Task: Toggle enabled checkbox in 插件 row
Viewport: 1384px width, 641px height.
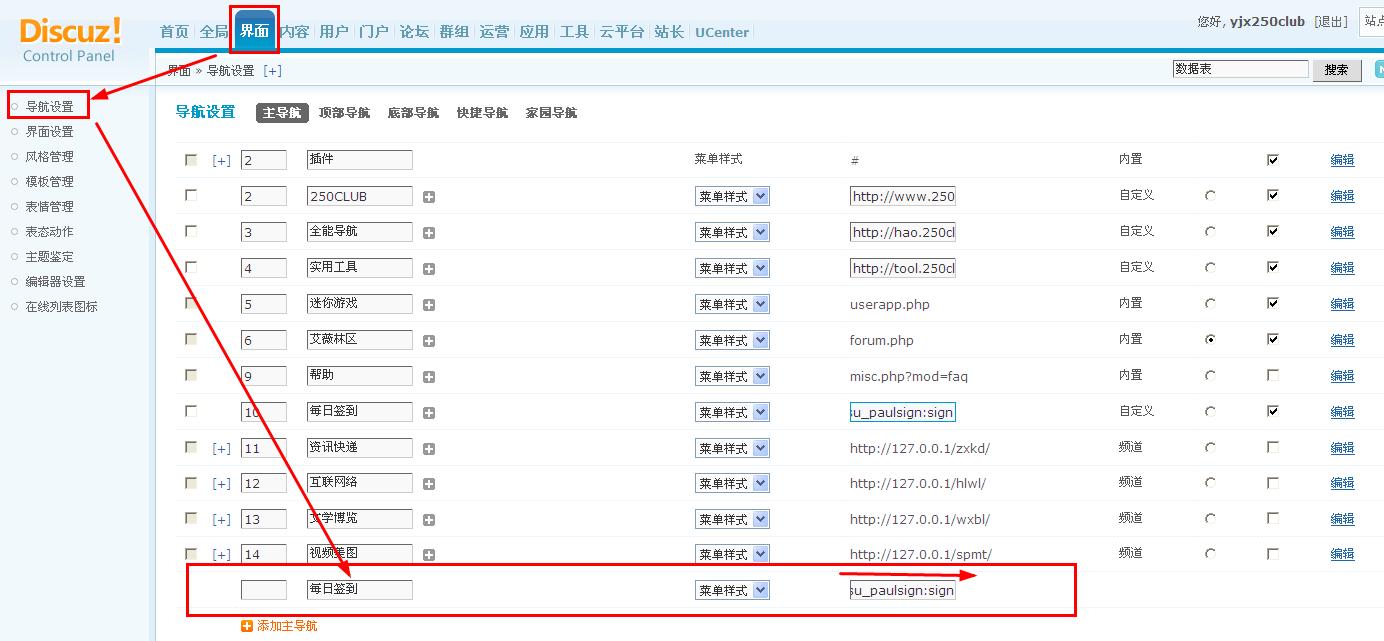Action: [x=1273, y=159]
